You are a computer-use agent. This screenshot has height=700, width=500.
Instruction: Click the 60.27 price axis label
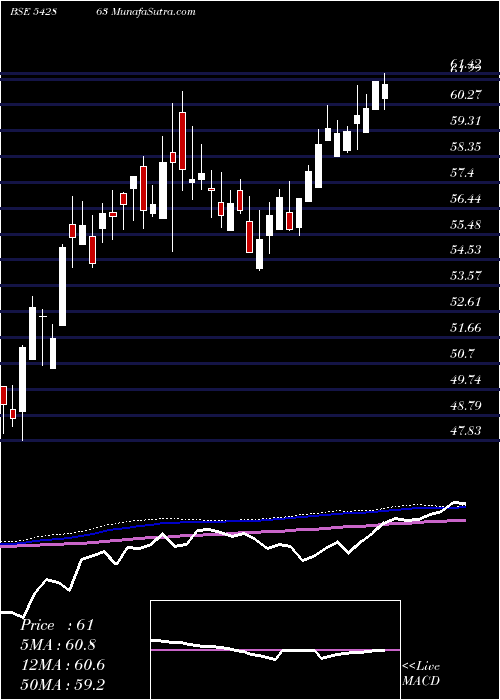coord(466,95)
